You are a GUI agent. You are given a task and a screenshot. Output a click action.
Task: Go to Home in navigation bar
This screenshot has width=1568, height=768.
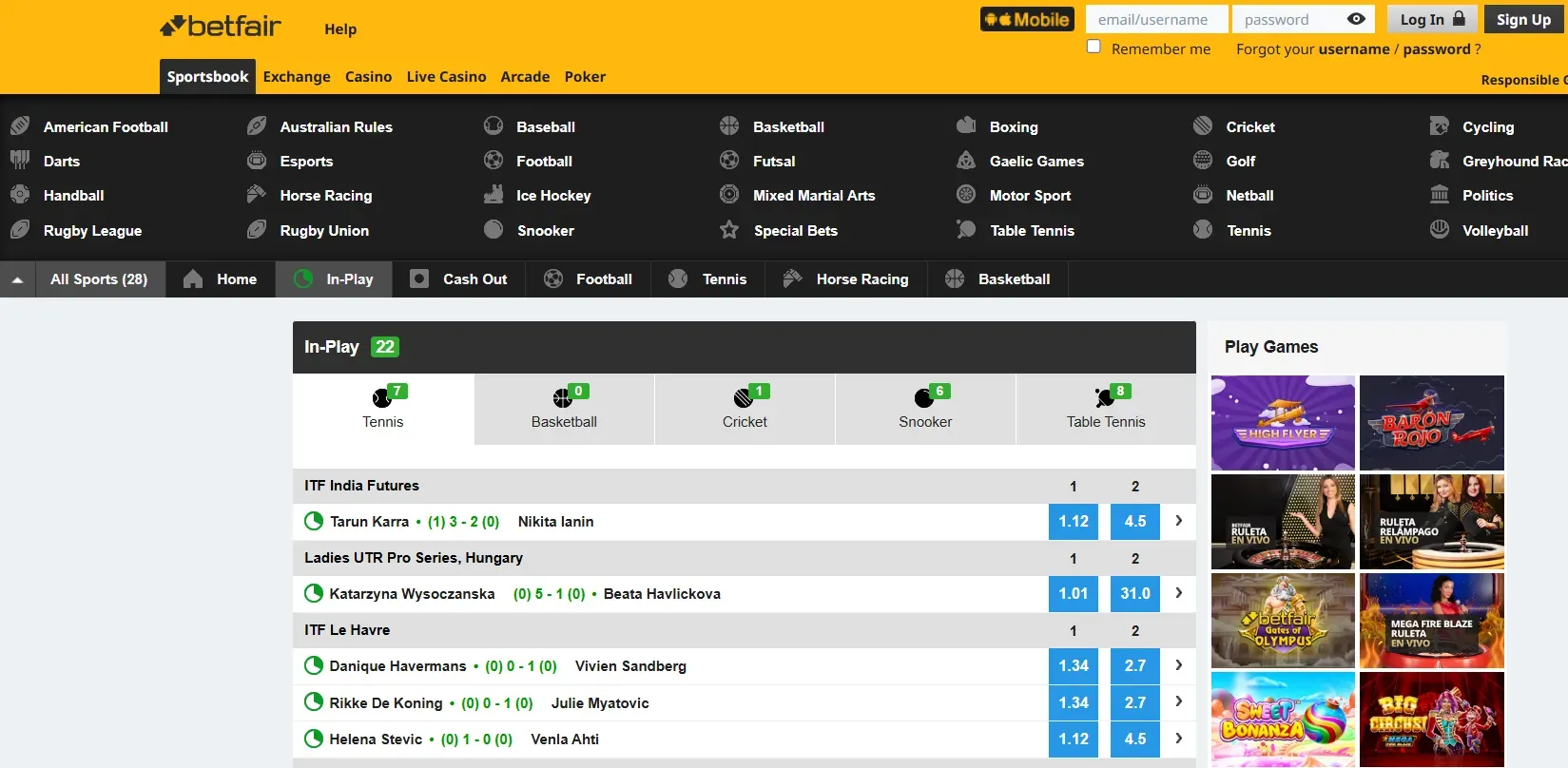pyautogui.click(x=221, y=279)
